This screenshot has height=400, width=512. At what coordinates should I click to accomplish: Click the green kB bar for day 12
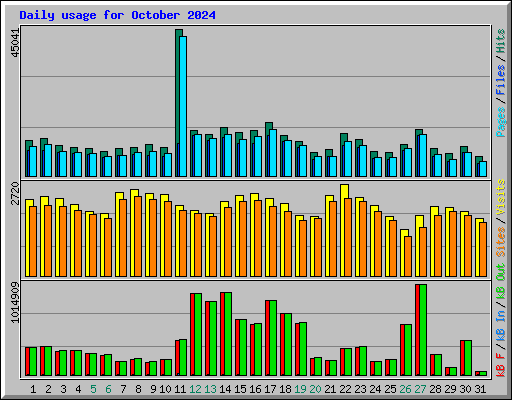[x=198, y=335]
